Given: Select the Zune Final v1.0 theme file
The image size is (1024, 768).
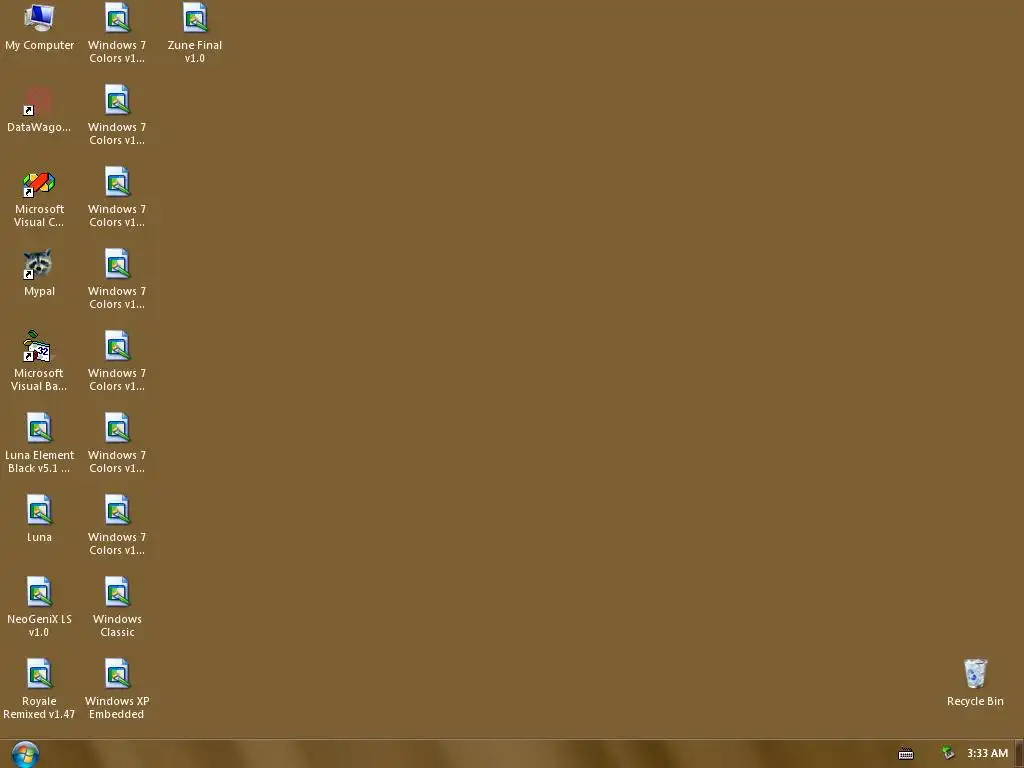Looking at the screenshot, I should pos(195,33).
